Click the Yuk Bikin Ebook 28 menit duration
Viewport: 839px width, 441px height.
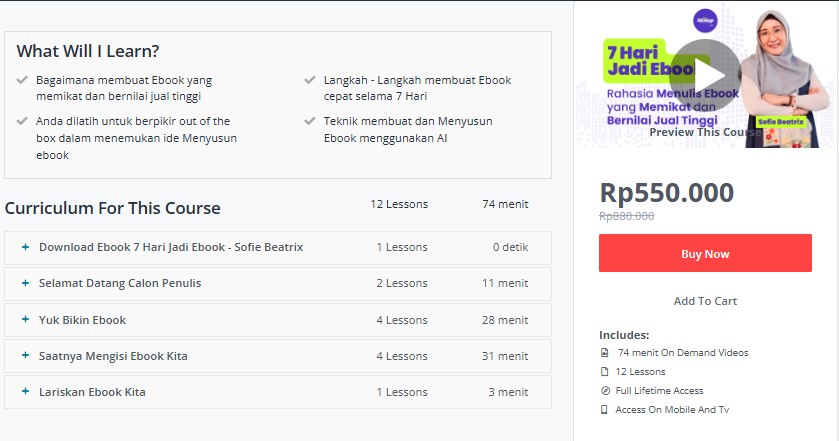tap(505, 320)
